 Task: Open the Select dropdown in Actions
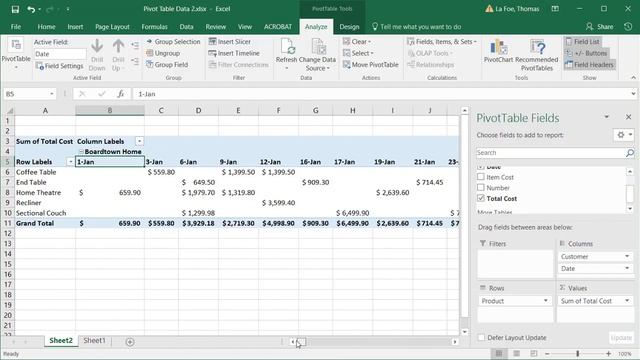tap(358, 53)
